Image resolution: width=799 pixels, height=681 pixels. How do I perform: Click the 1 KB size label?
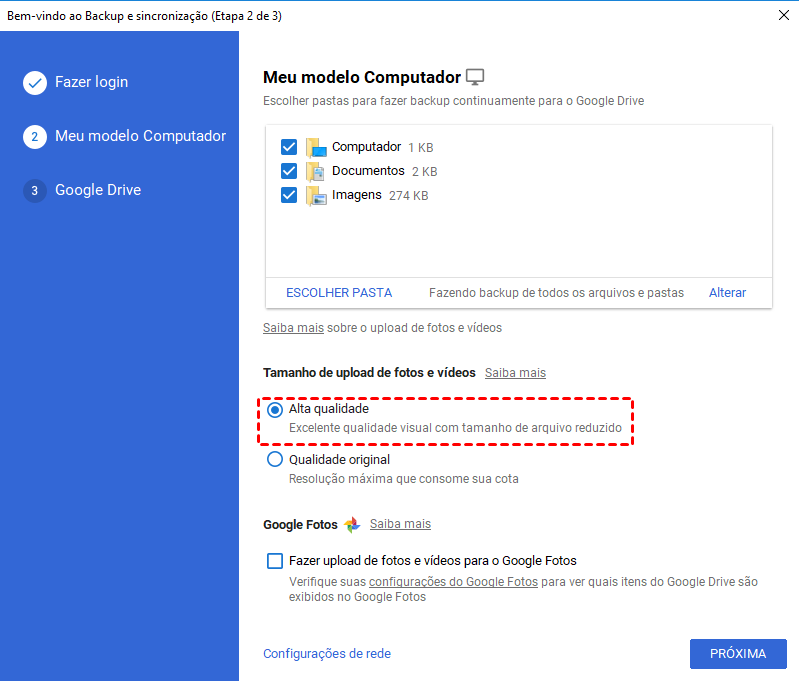pos(420,148)
